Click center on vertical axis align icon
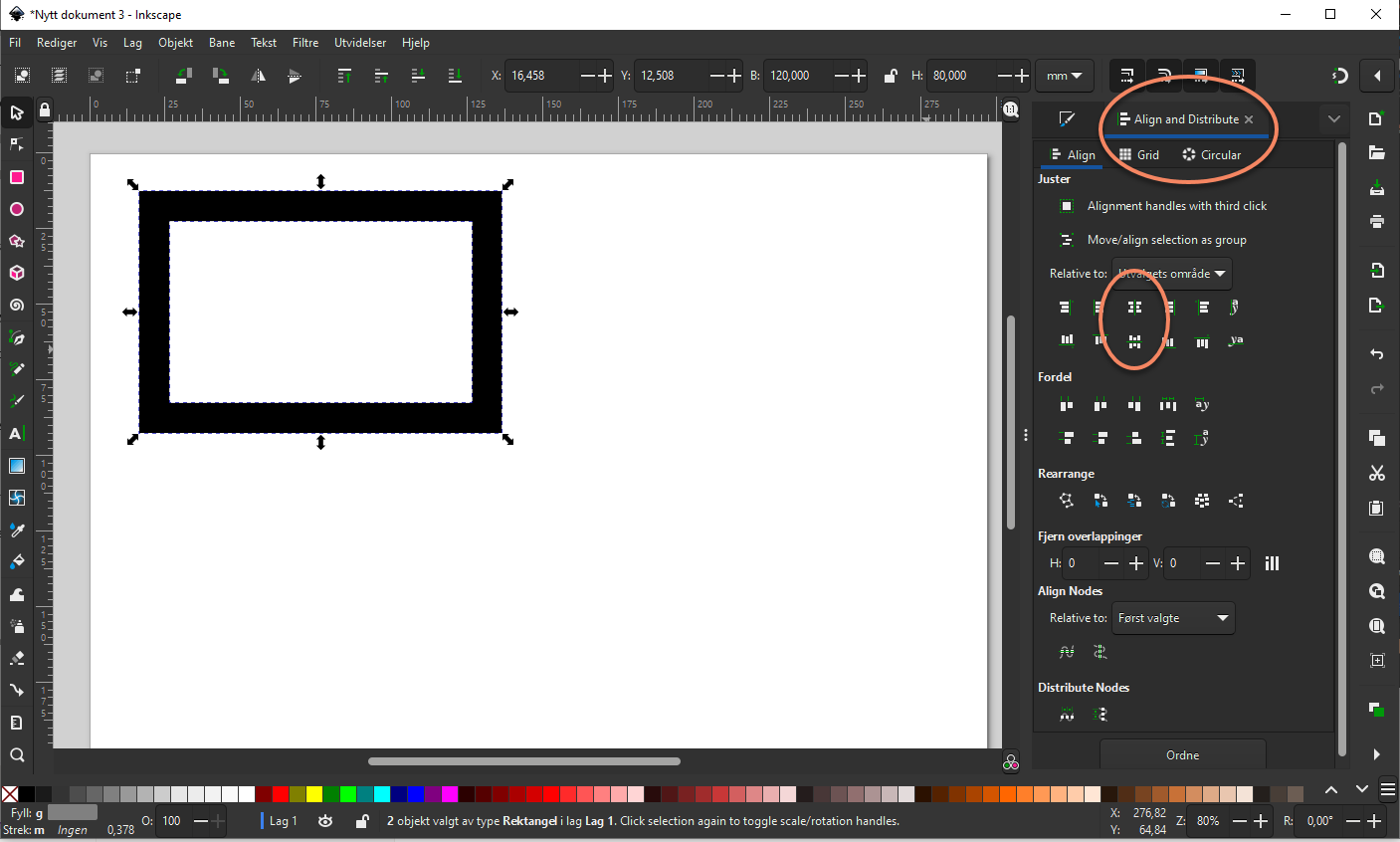This screenshot has width=1400, height=842. point(1134,308)
